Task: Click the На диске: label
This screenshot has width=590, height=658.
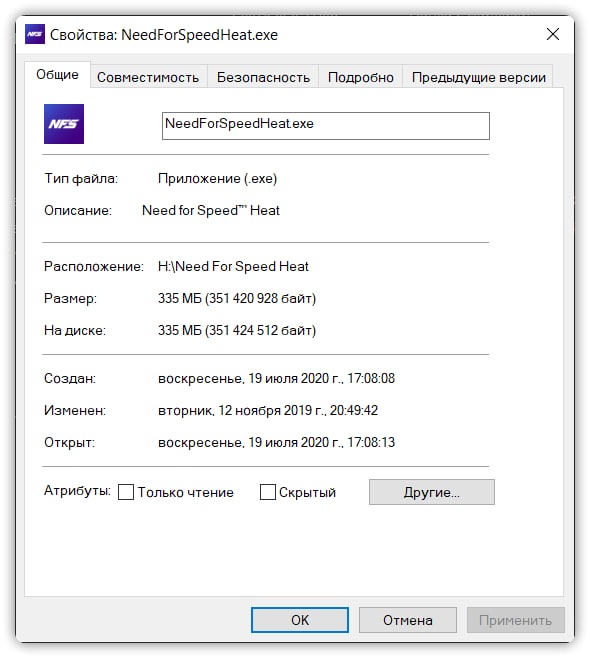Action: (75, 330)
